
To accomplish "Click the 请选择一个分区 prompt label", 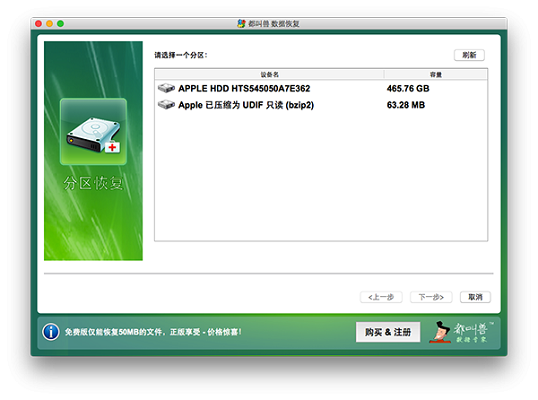I will click(x=180, y=55).
